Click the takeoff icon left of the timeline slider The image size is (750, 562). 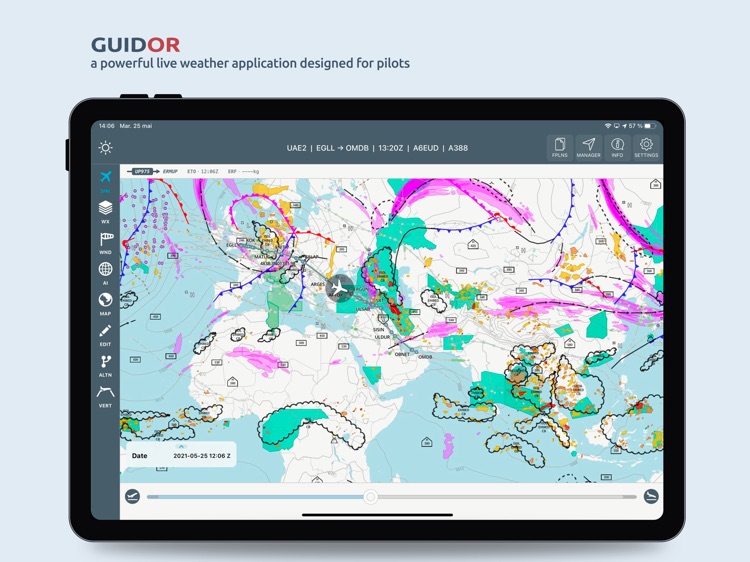(132, 496)
